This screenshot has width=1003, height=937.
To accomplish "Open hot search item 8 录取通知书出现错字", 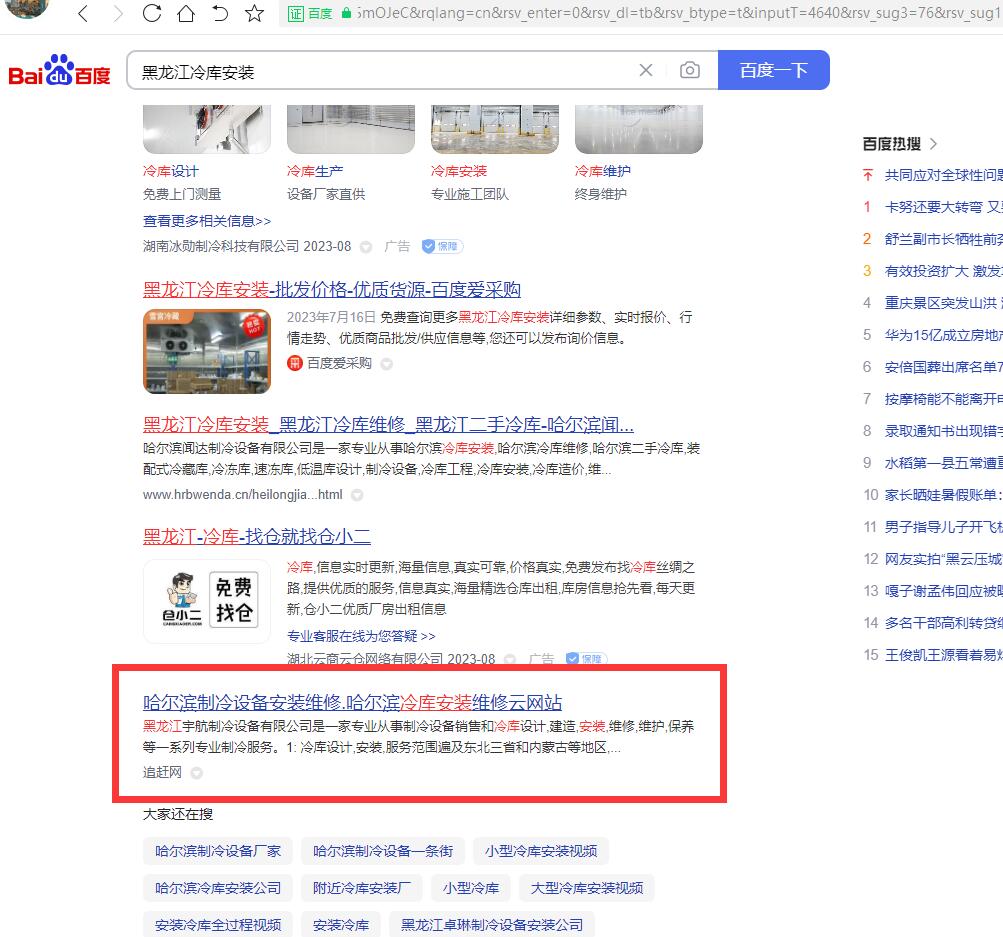I will [x=944, y=431].
